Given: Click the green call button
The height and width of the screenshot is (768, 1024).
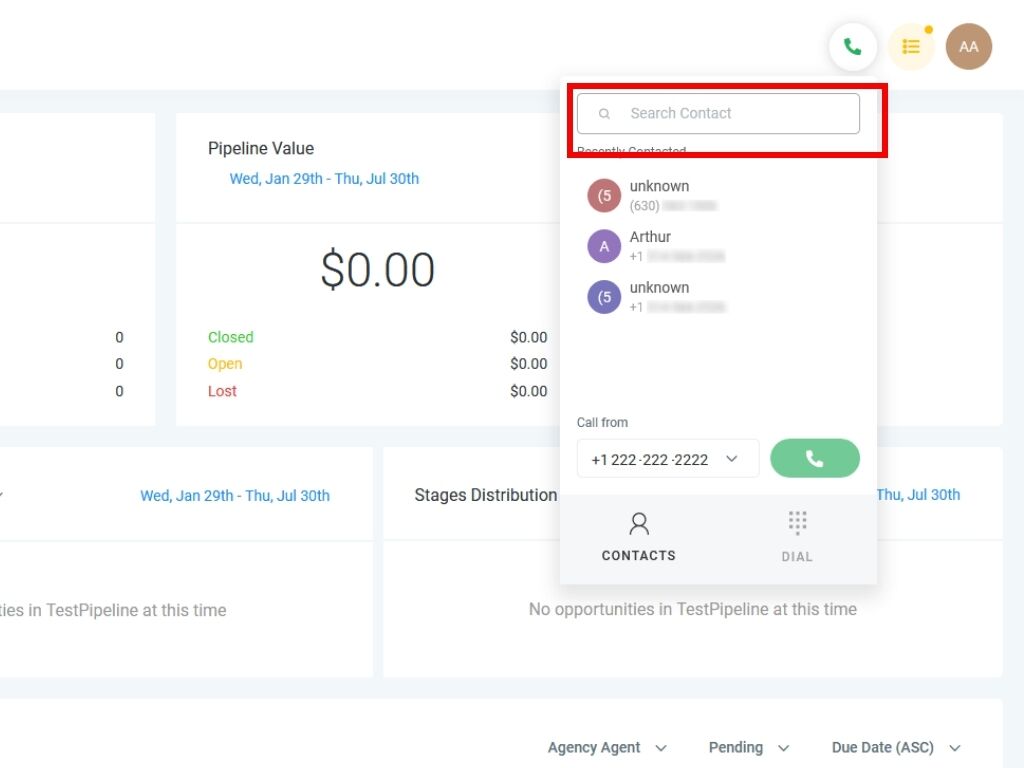Looking at the screenshot, I should click(814, 459).
